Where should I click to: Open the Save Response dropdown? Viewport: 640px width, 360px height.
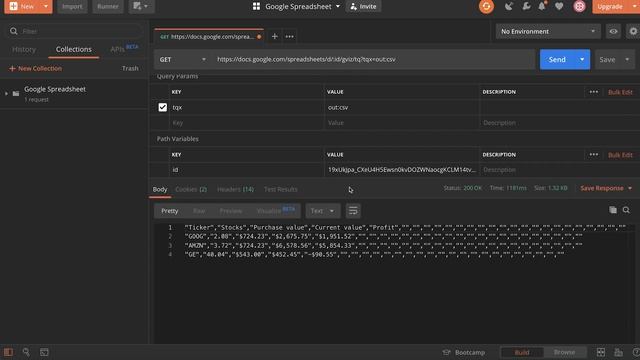click(x=606, y=188)
